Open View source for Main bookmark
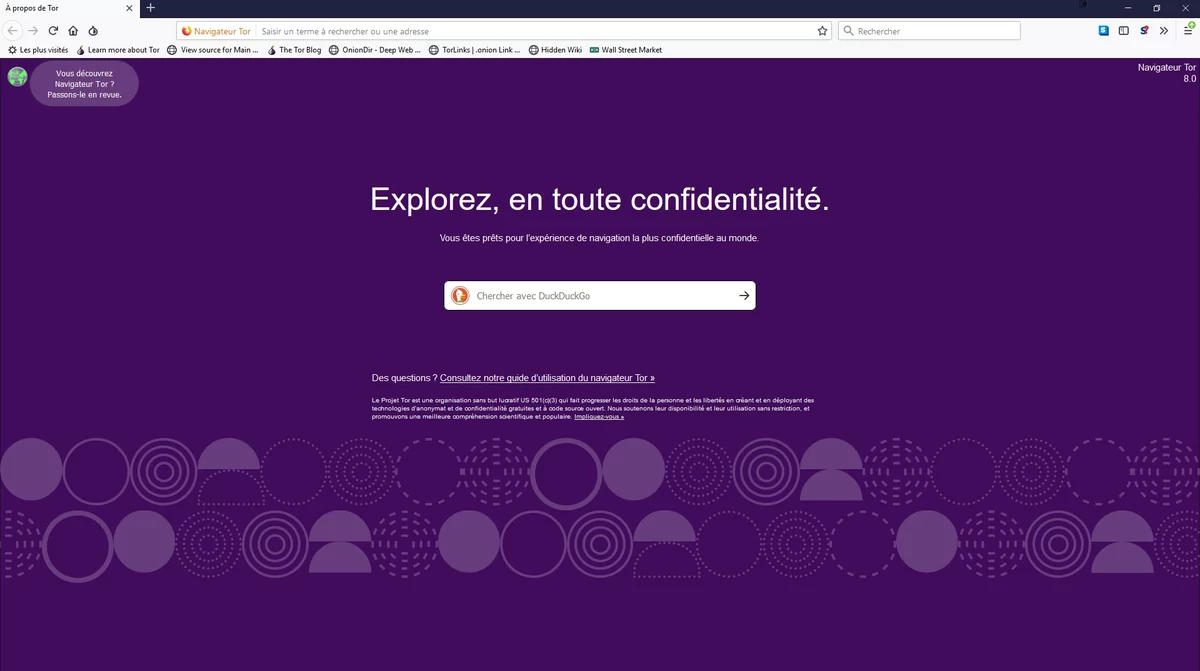1200x671 pixels. pyautogui.click(x=212, y=50)
